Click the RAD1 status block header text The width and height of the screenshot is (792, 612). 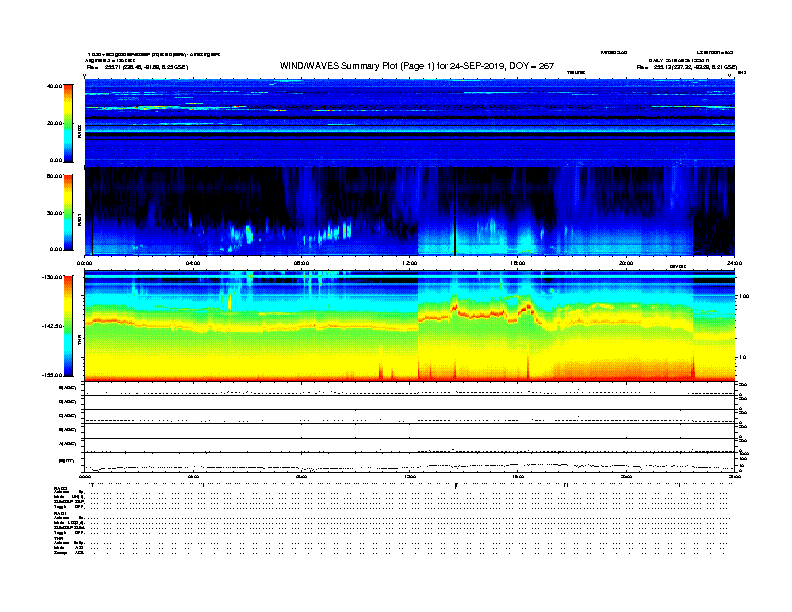coord(61,512)
